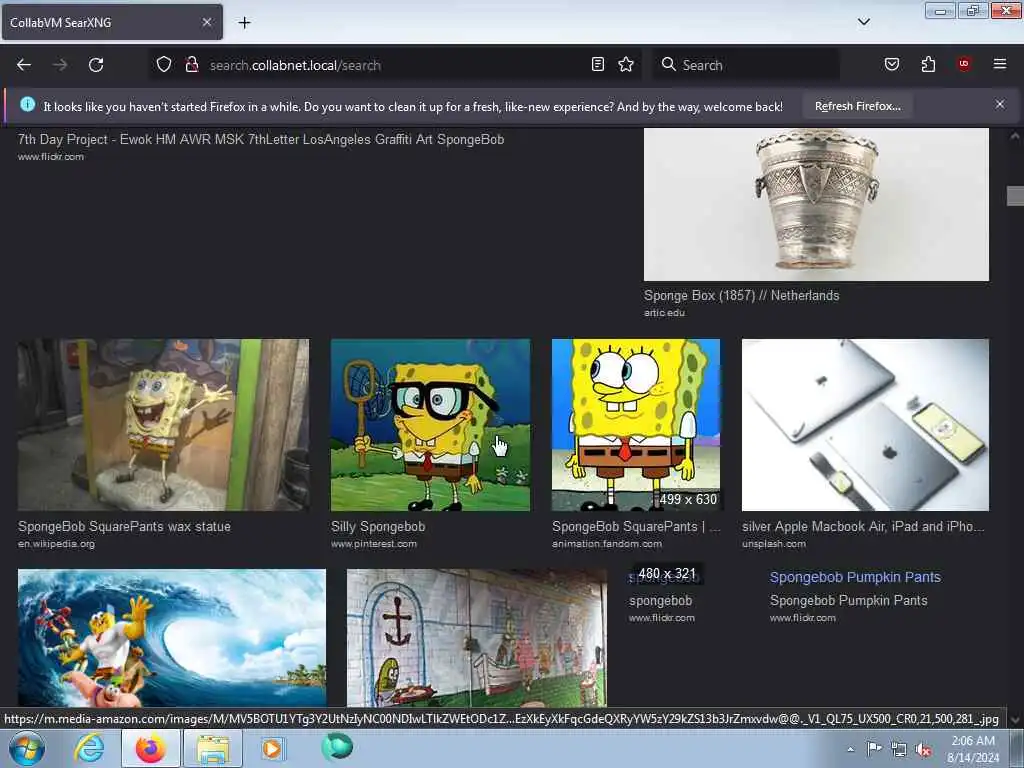Open Windows Explorer from the taskbar
The image size is (1024, 768).
213,748
